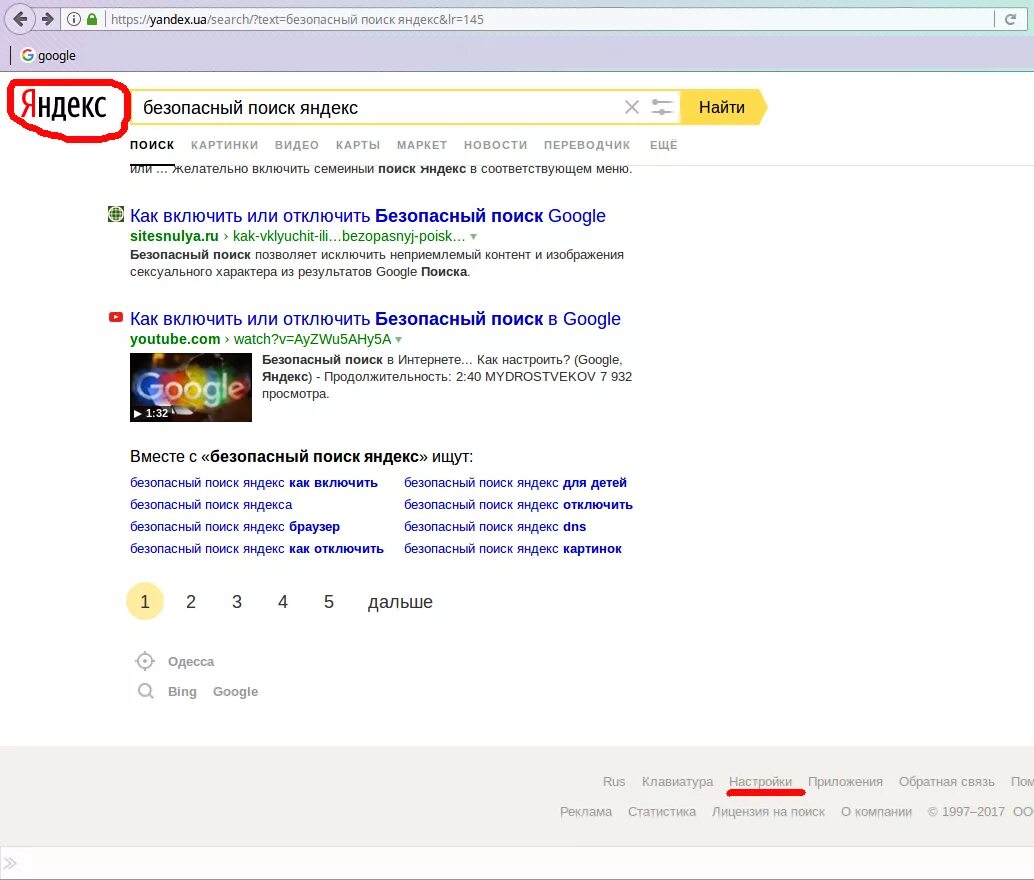This screenshot has width=1034, height=880.
Task: Open sitesnulya.ru result title link
Action: pos(367,216)
